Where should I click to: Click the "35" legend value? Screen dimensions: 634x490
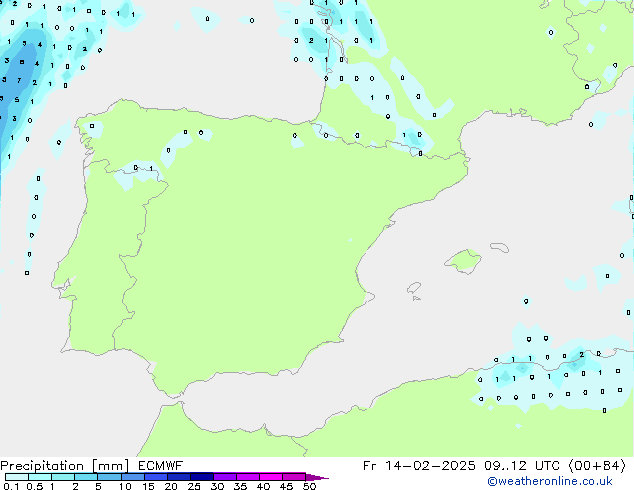[240, 486]
